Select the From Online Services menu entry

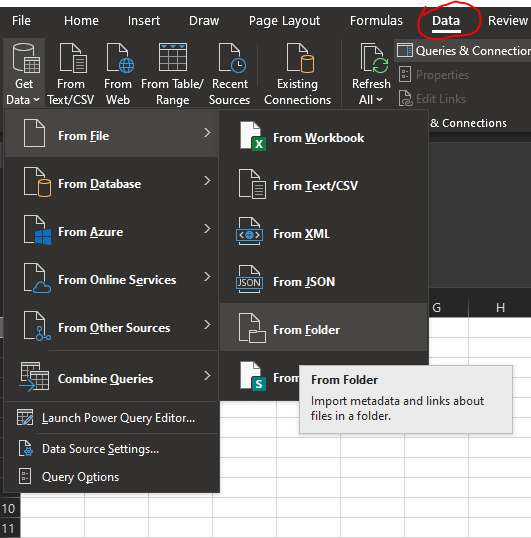[x=112, y=278]
